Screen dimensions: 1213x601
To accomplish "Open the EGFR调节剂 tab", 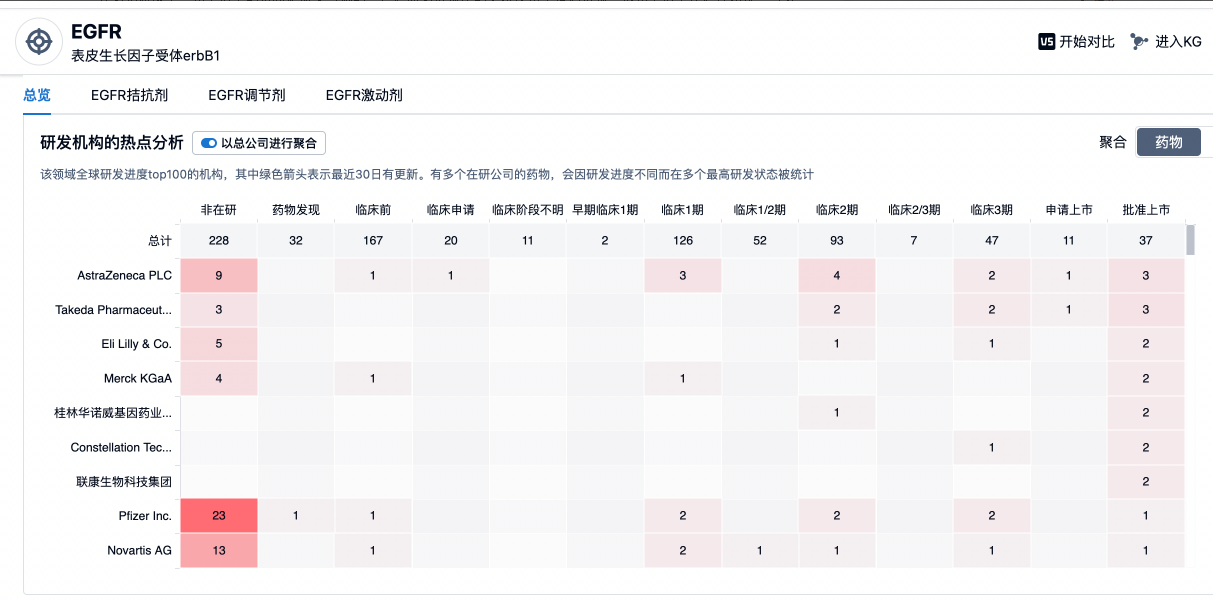I will point(247,95).
